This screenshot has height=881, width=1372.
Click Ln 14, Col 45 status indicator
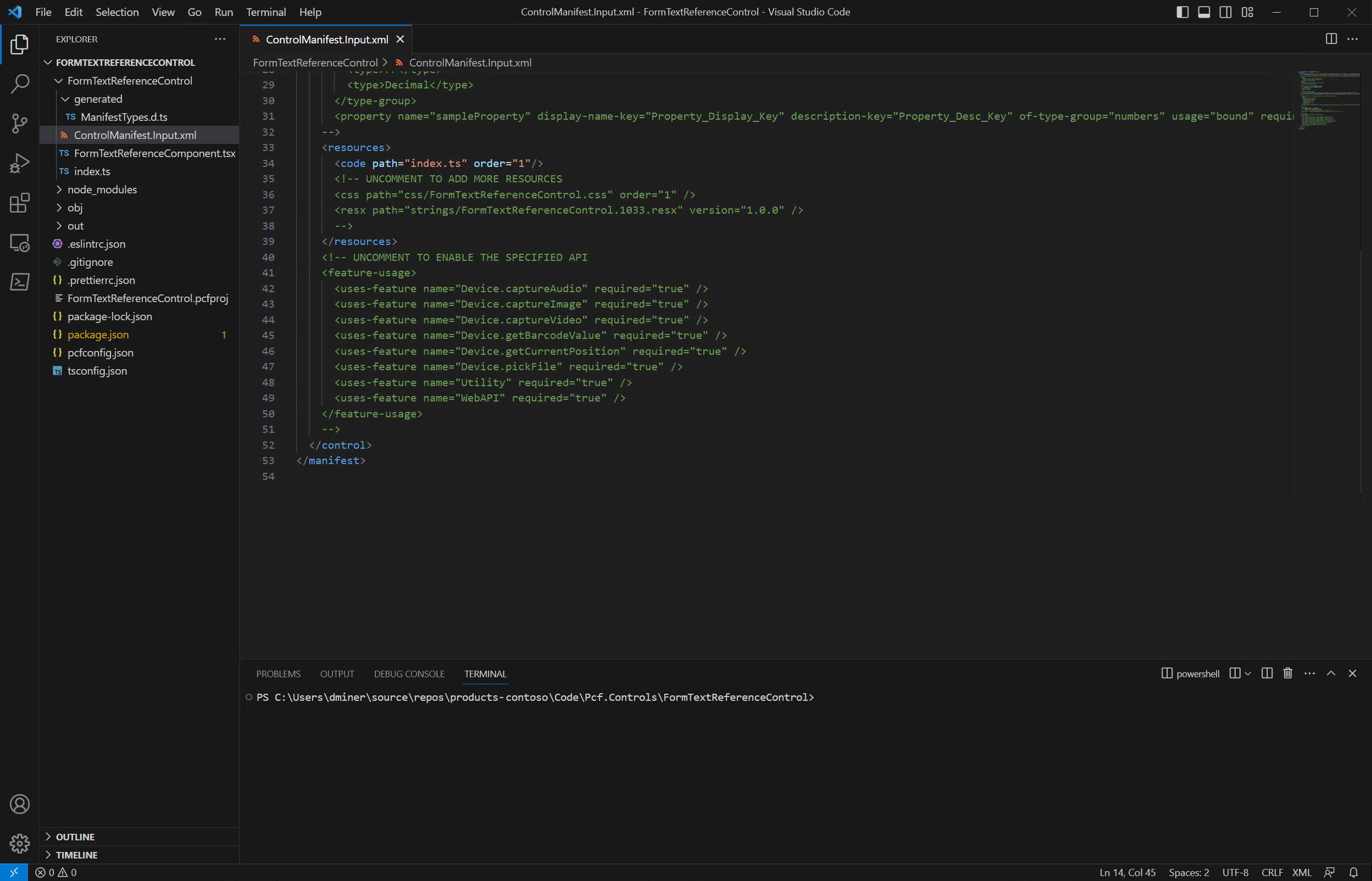(x=1126, y=872)
